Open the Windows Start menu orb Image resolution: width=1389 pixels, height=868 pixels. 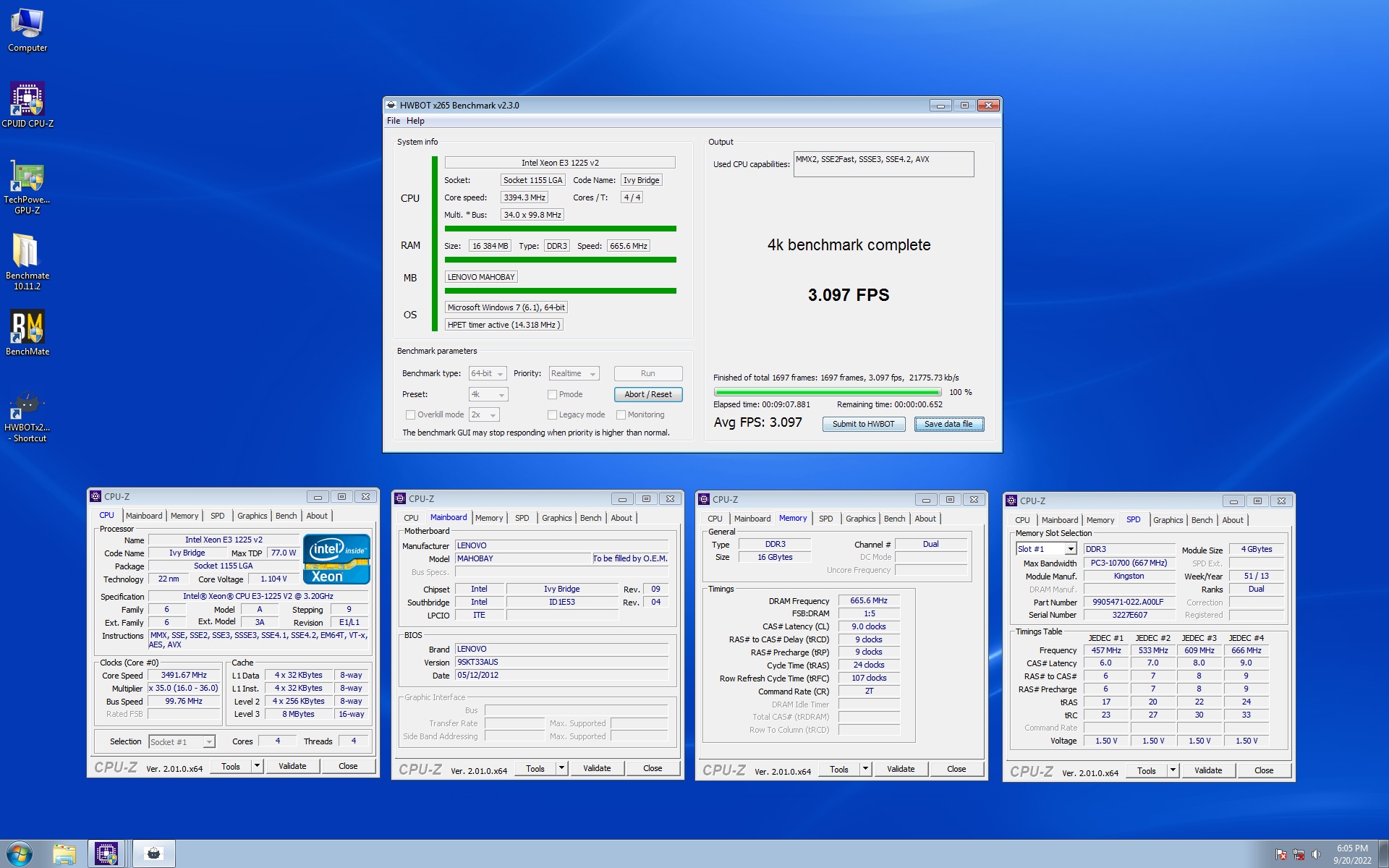pyautogui.click(x=20, y=854)
